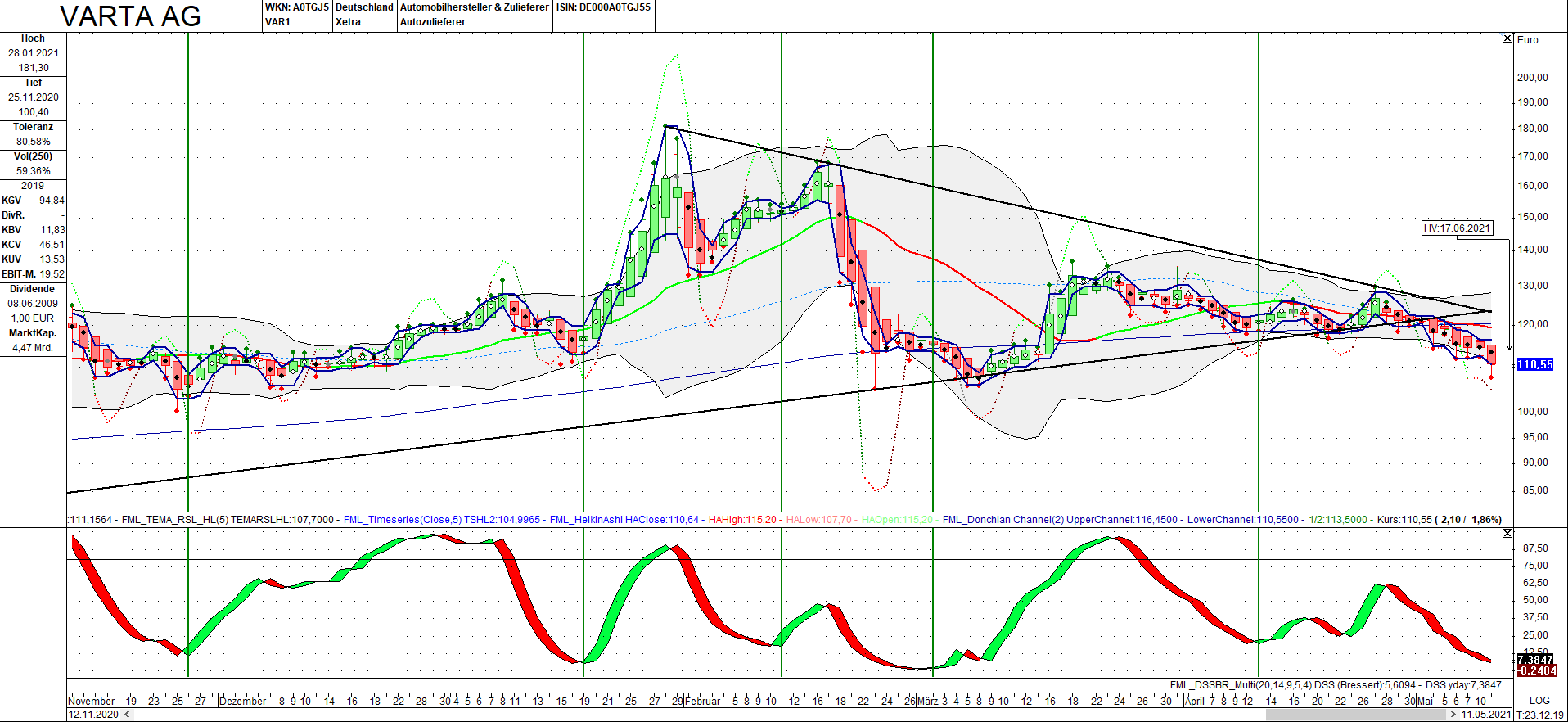Image resolution: width=1568 pixels, height=722 pixels.
Task: Click the 200,00 price axis label
Action: (x=1532, y=78)
